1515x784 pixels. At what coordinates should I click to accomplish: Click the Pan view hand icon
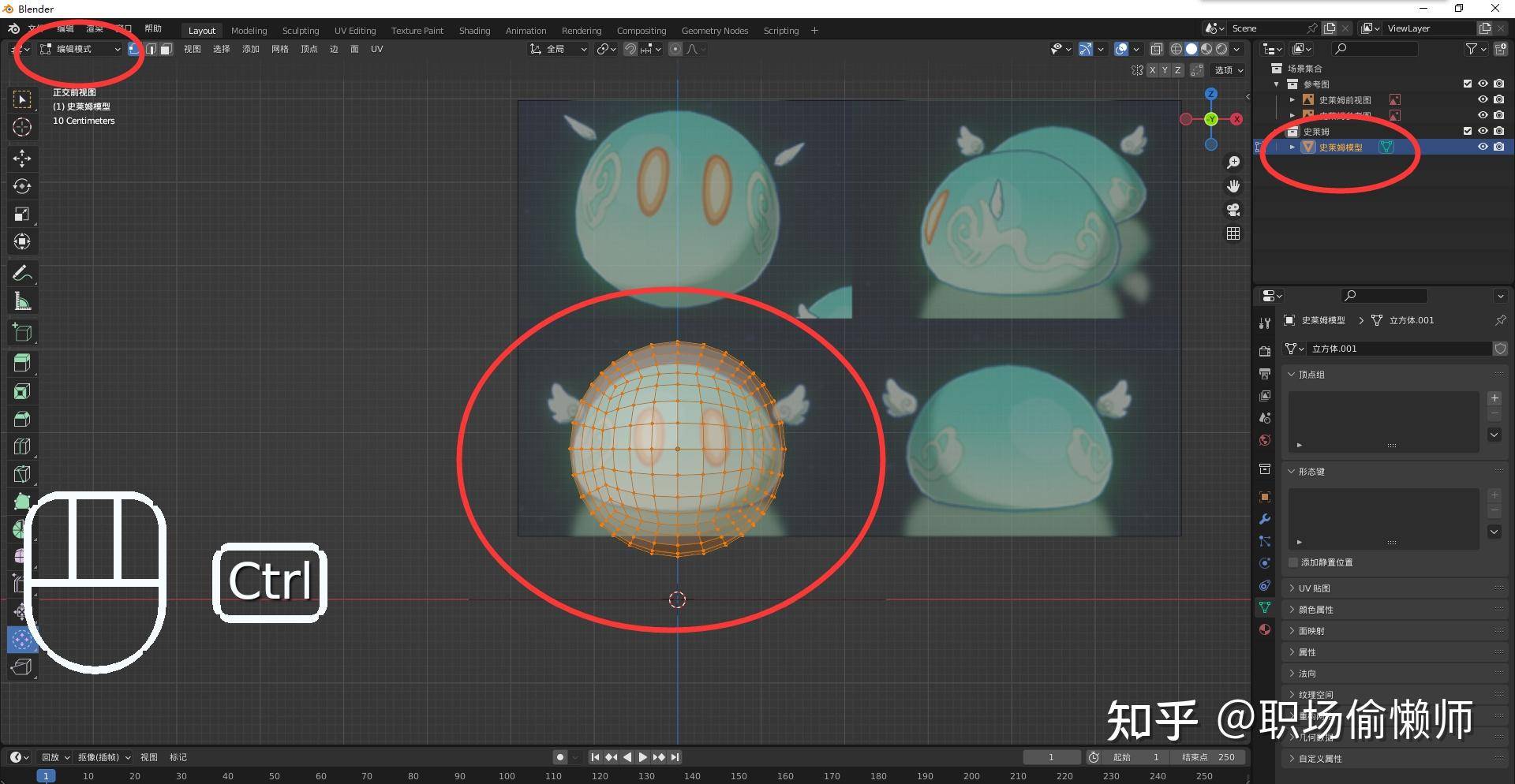point(1233,186)
